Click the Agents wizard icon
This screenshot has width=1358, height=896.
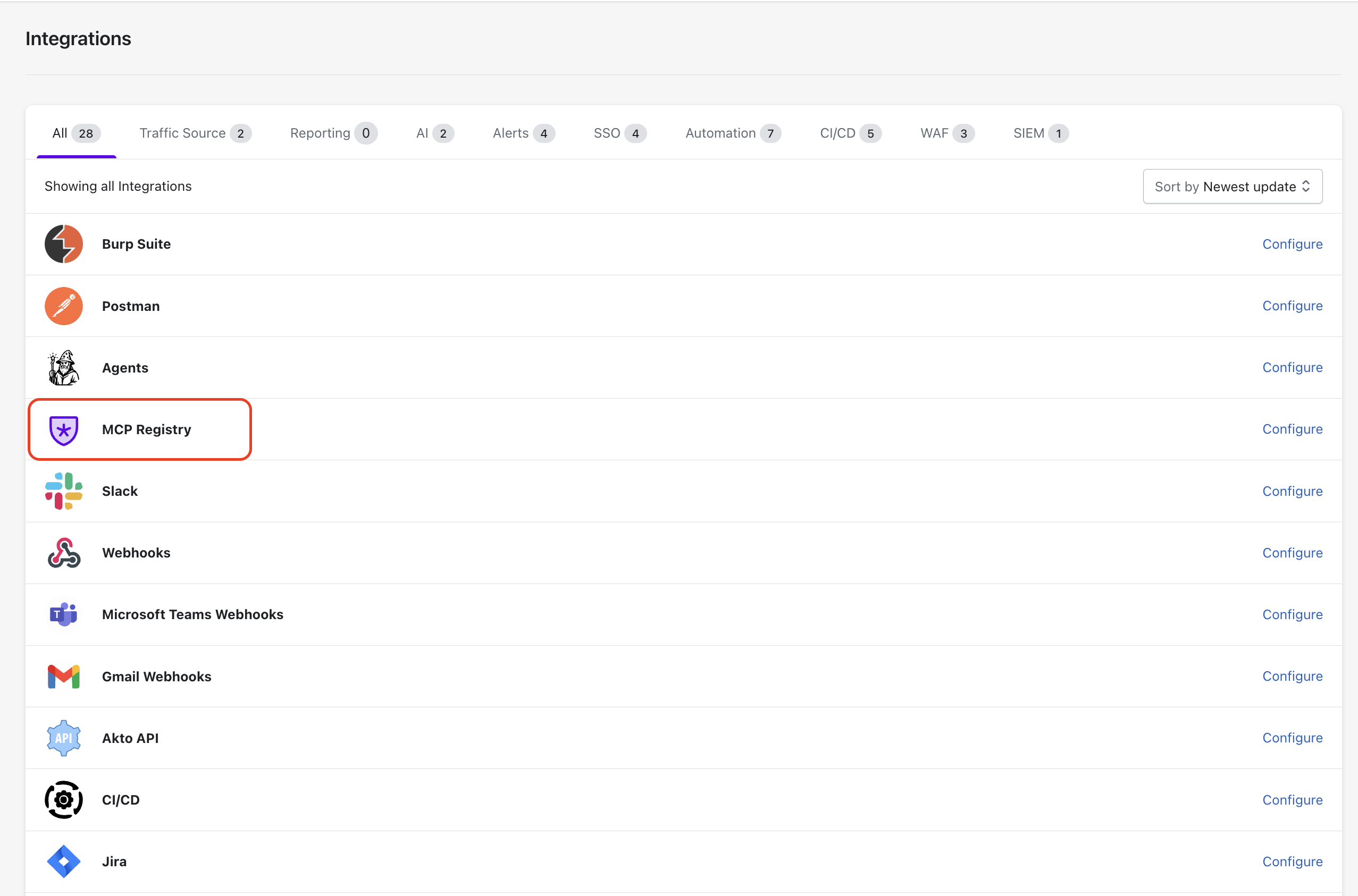click(63, 367)
